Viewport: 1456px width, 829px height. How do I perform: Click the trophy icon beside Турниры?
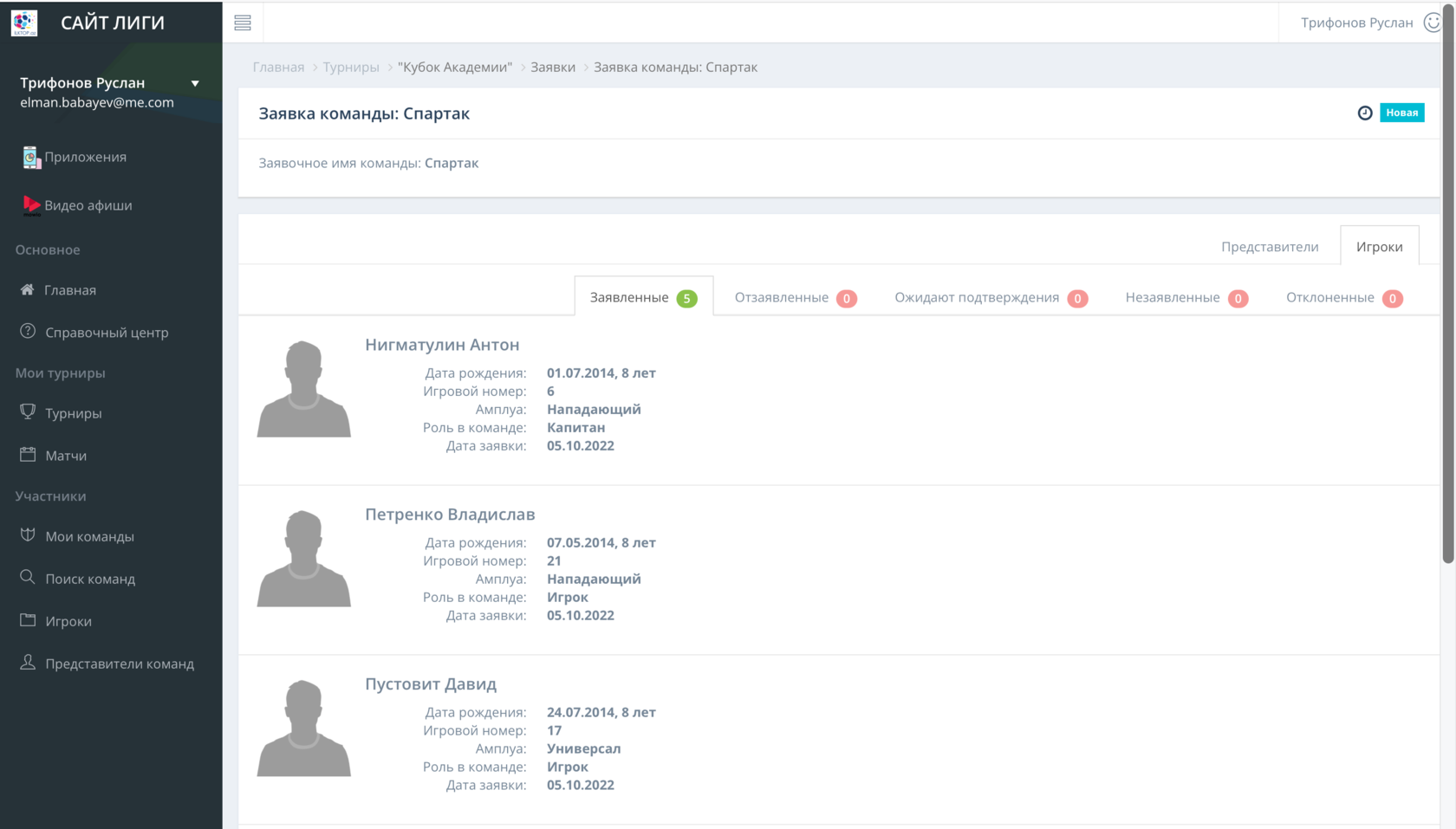tap(28, 411)
